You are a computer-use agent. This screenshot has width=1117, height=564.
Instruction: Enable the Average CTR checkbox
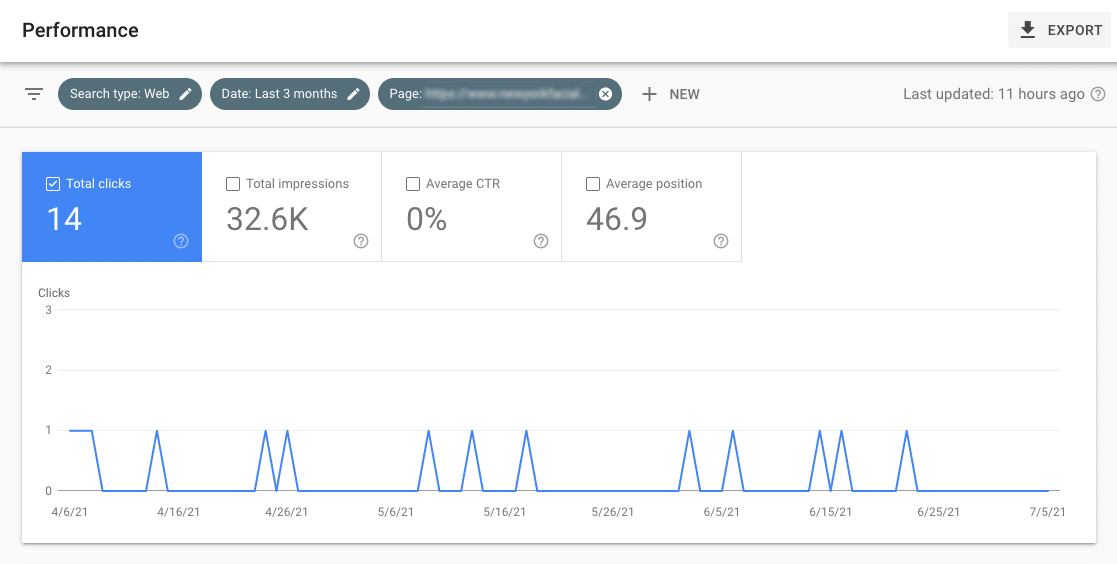(x=412, y=184)
